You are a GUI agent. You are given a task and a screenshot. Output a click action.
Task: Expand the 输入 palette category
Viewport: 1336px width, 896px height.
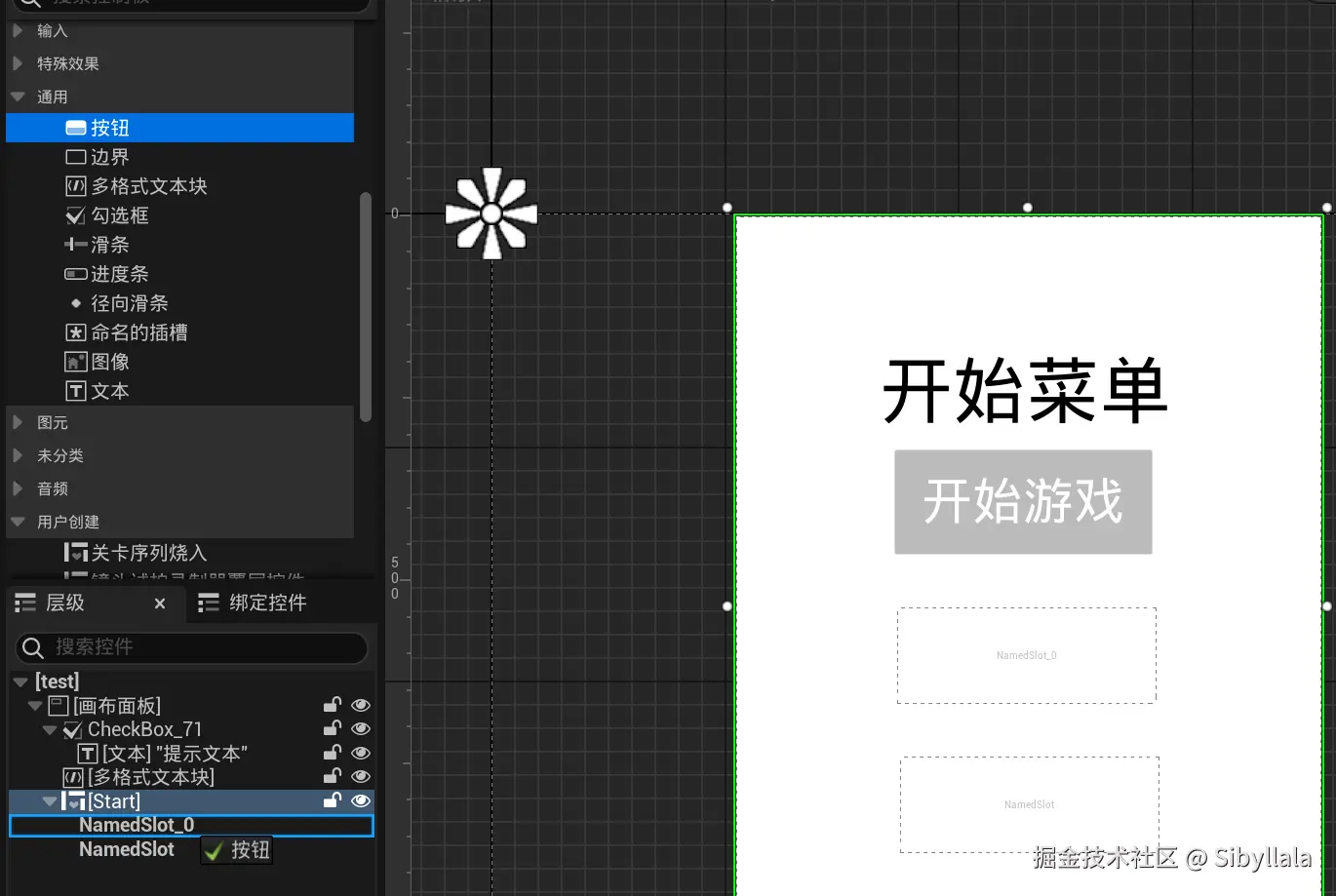pyautogui.click(x=18, y=30)
